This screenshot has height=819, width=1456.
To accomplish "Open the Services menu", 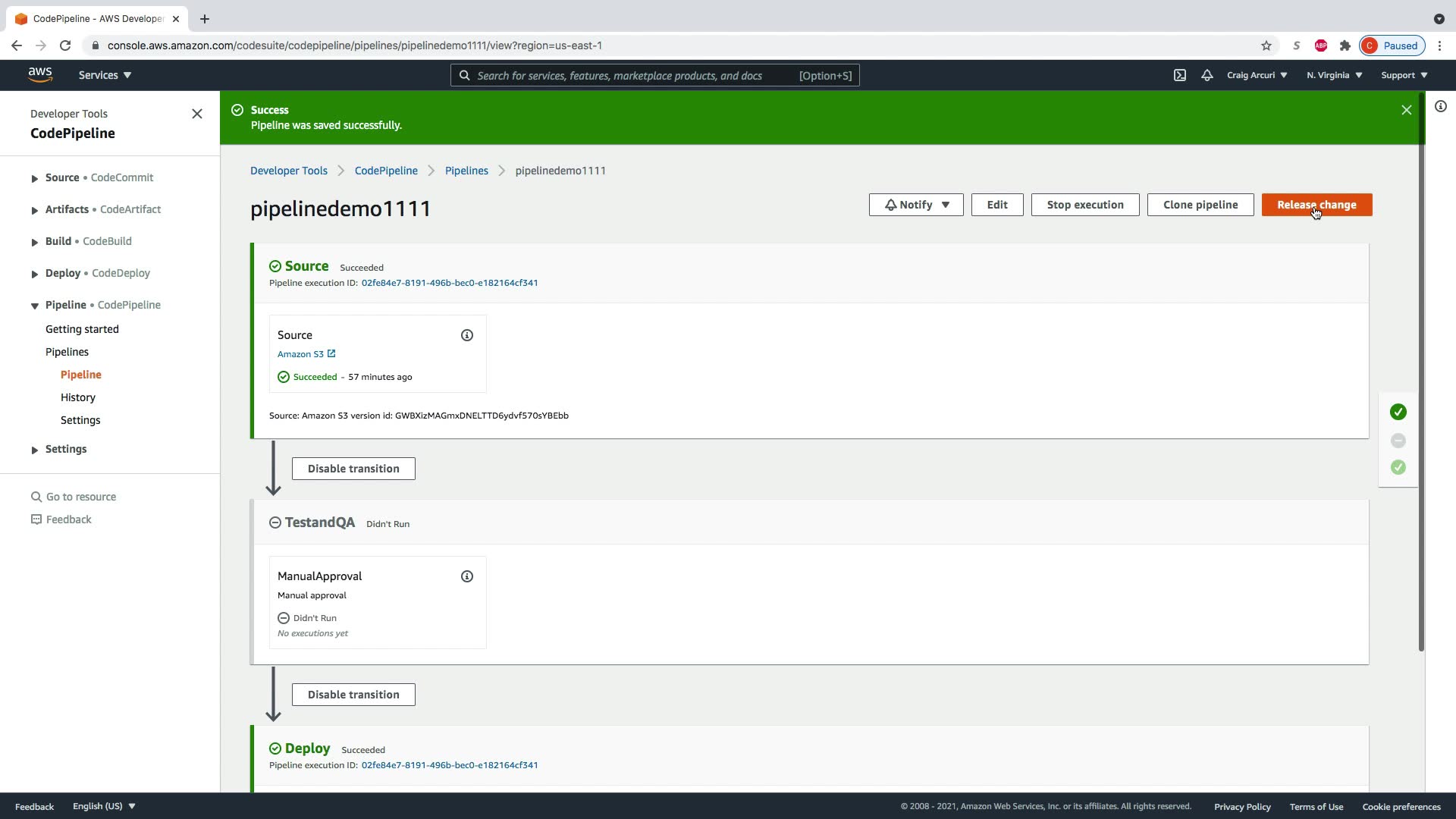I will [x=105, y=75].
